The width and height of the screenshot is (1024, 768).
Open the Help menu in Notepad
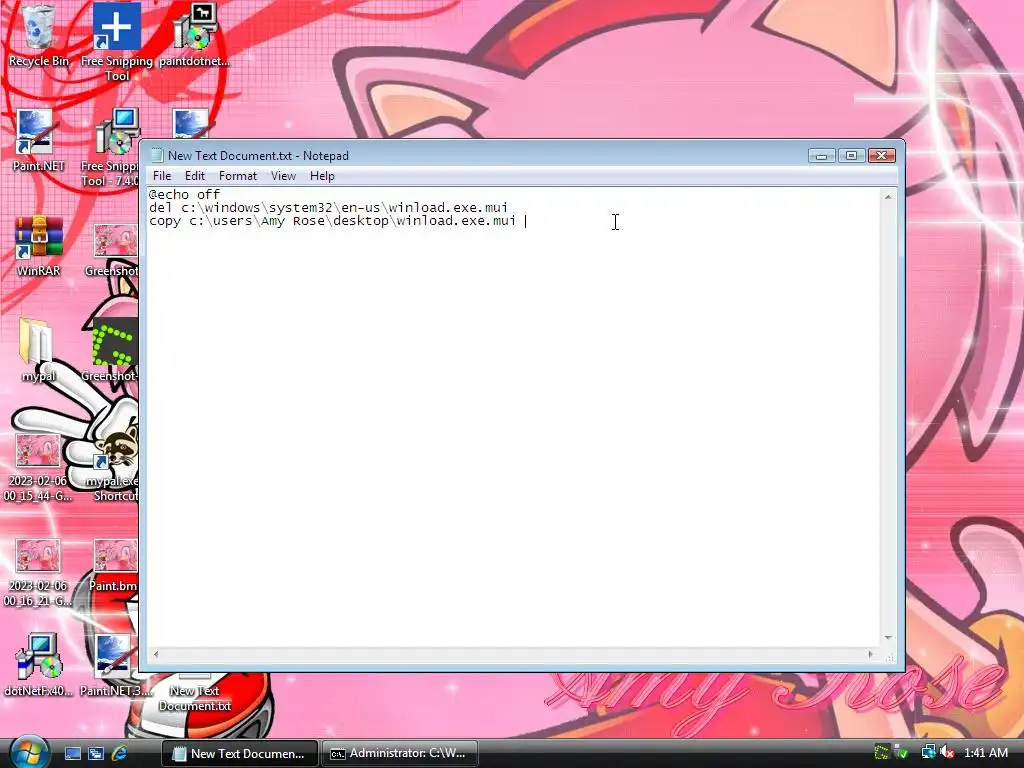click(x=322, y=176)
